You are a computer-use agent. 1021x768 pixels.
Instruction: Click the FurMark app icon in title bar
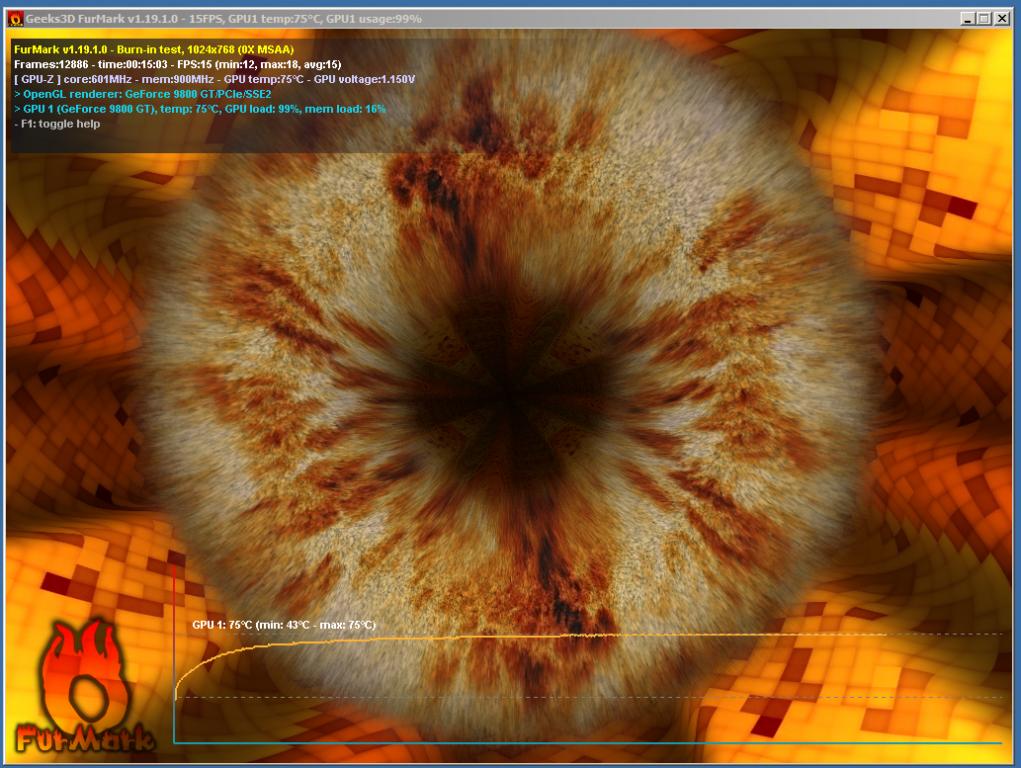pos(15,19)
